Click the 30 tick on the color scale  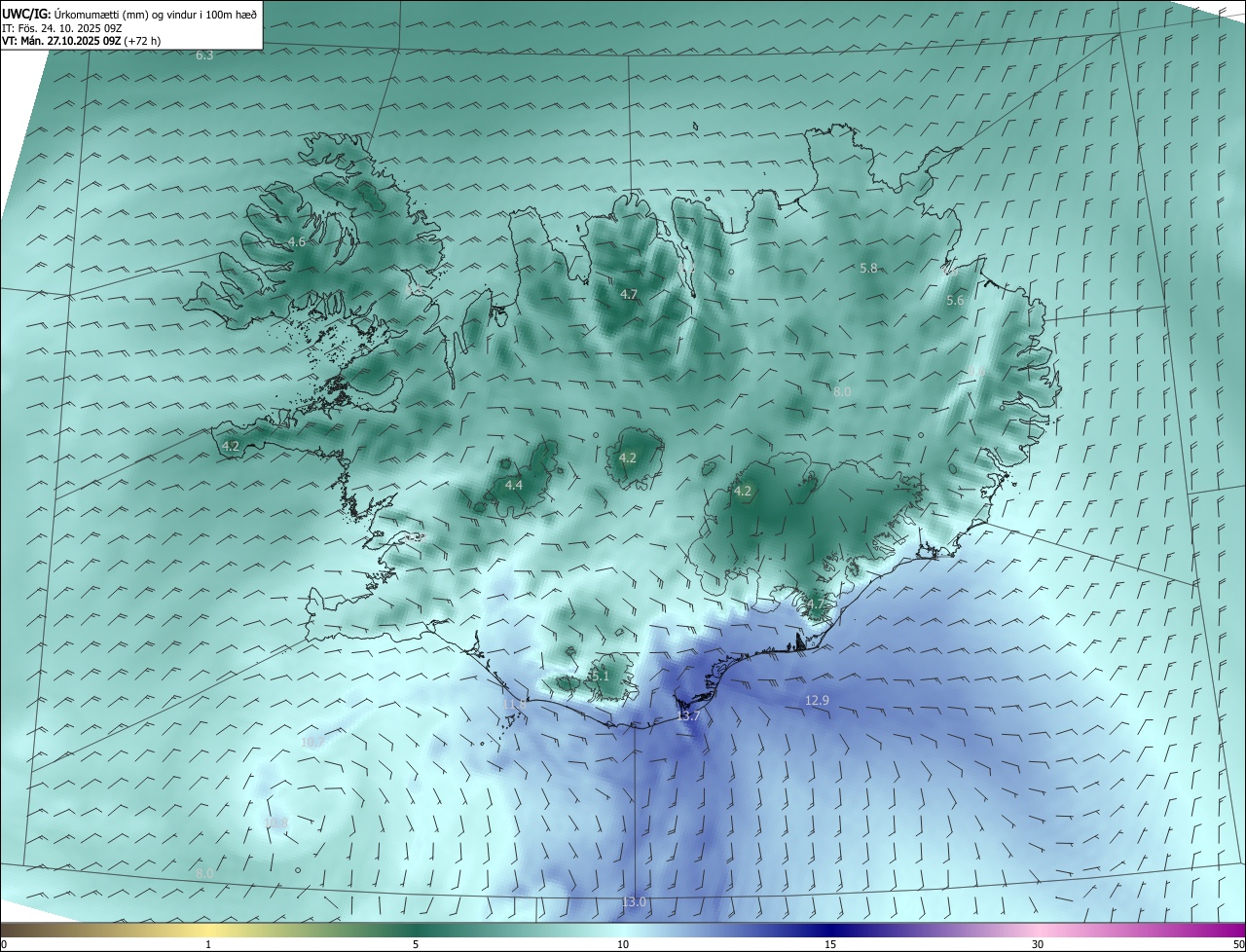pos(1038,944)
